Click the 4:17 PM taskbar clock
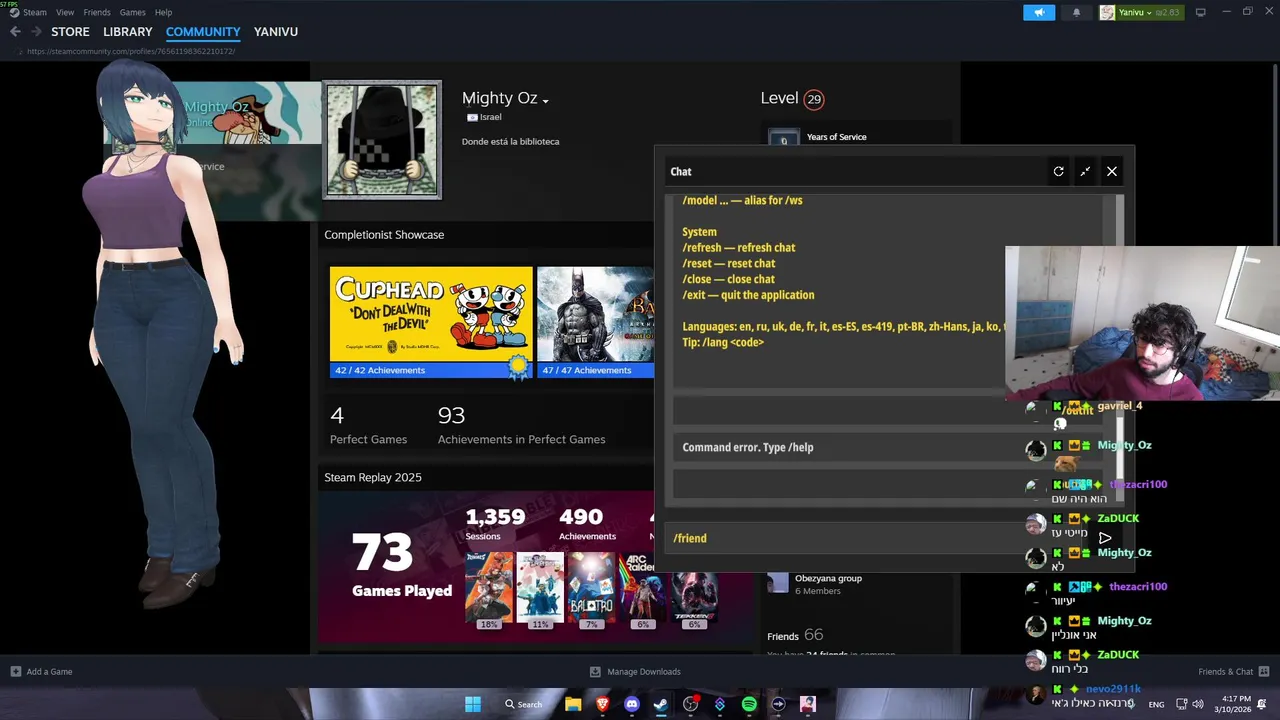This screenshot has width=1280, height=720. 1236,698
